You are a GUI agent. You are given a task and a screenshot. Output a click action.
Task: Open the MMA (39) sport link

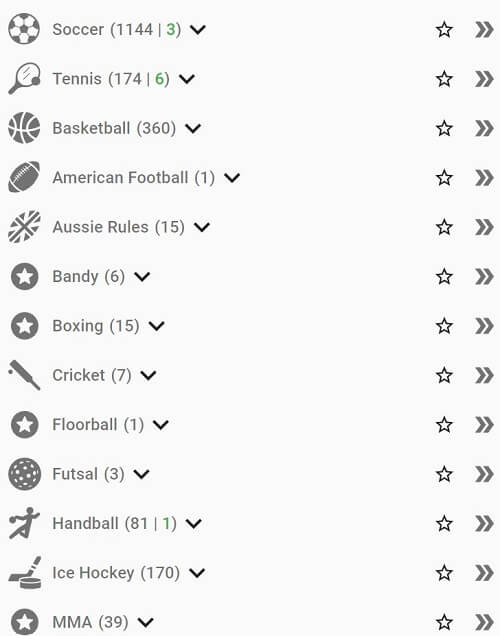(90, 622)
